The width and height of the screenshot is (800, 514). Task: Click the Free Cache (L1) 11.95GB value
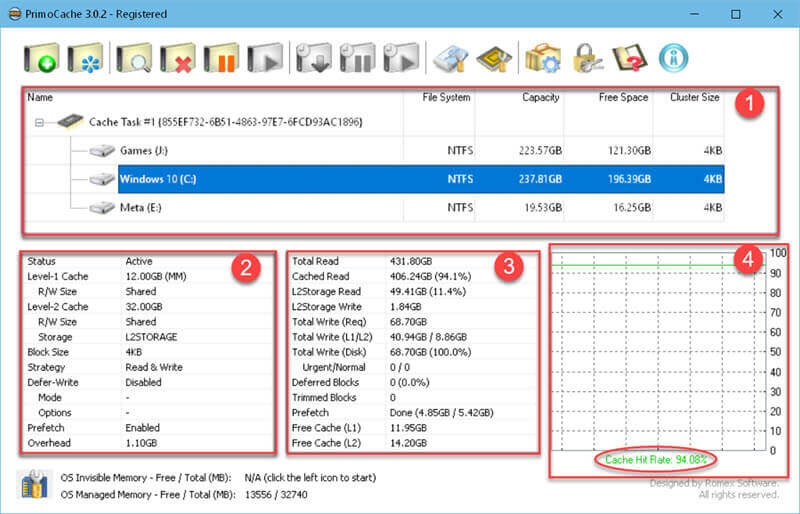(408, 428)
